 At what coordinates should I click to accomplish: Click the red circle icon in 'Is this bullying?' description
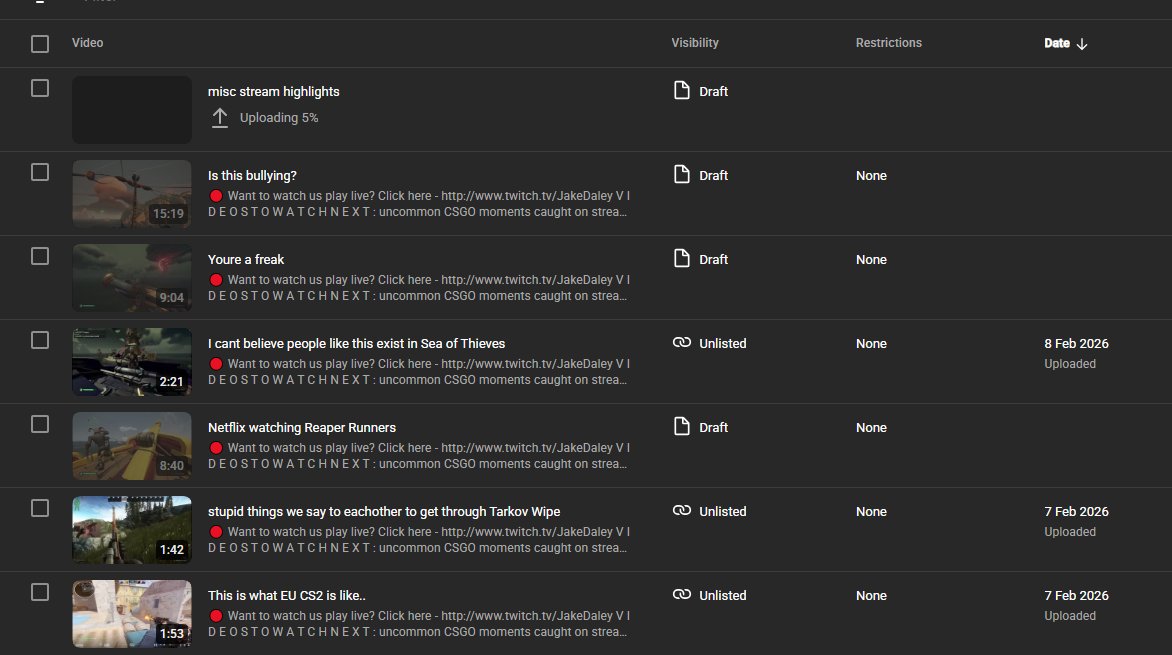[216, 196]
